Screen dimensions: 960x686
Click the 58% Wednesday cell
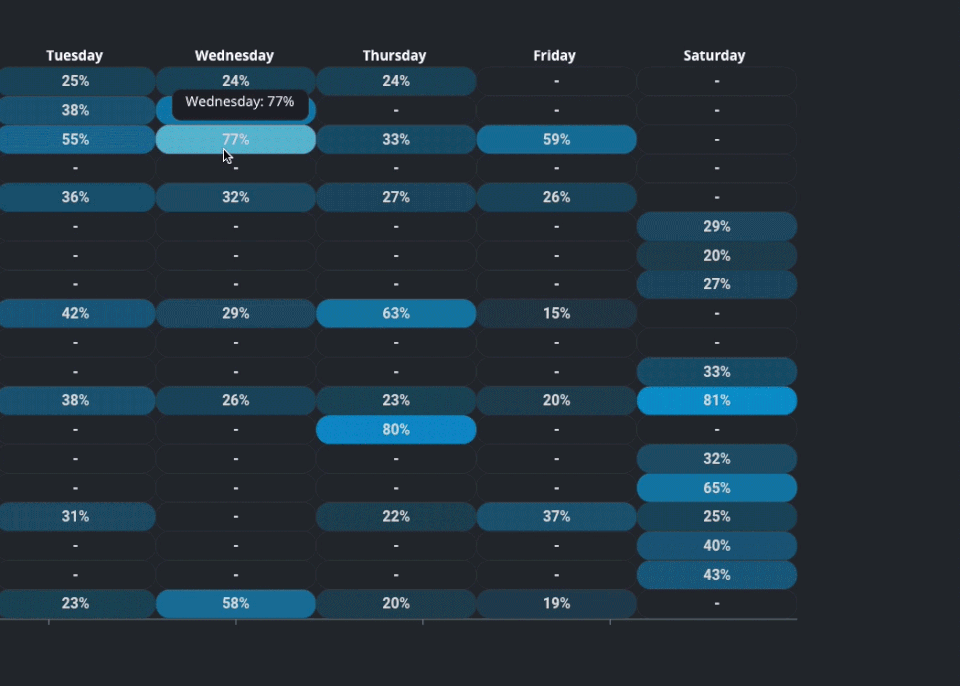[236, 604]
